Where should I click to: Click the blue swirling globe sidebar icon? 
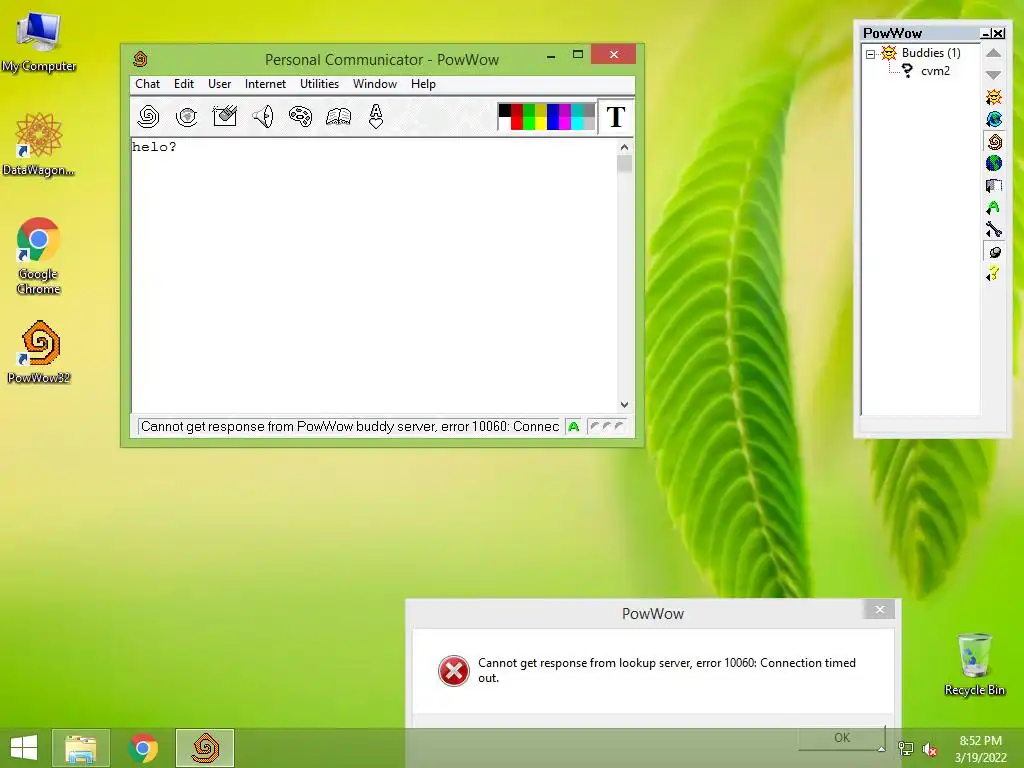pos(994,119)
